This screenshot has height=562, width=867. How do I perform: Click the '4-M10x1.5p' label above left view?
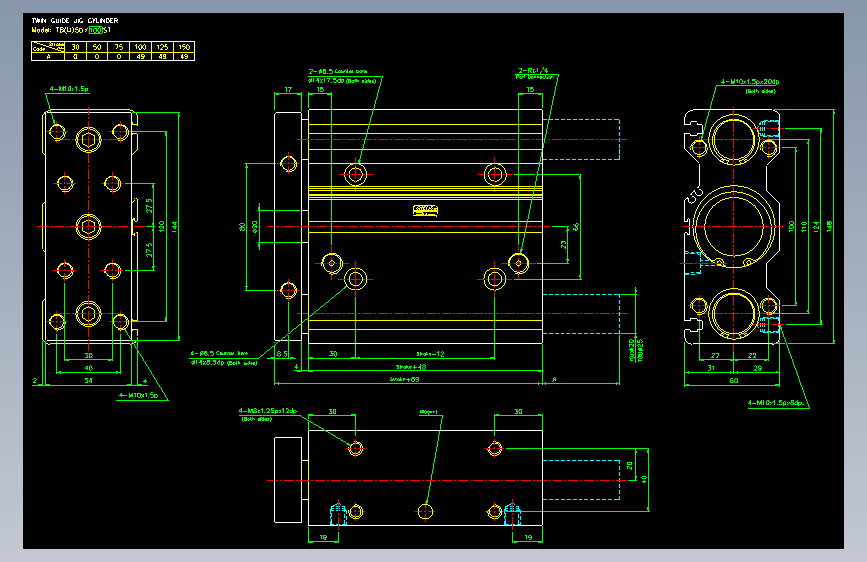(x=69, y=89)
